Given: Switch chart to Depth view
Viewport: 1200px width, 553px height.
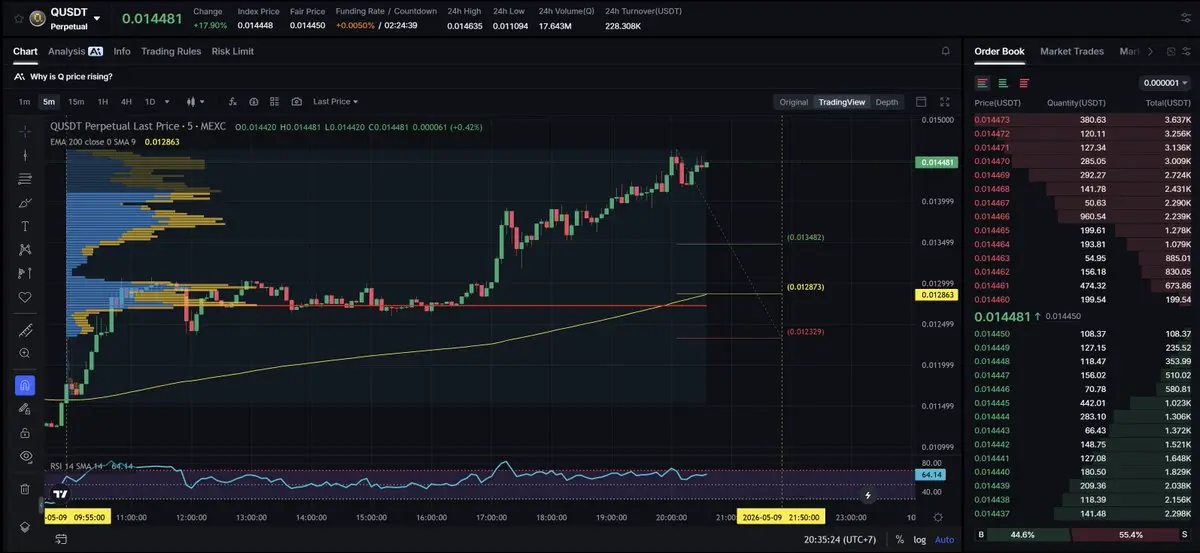Looking at the screenshot, I should pyautogui.click(x=887, y=102).
